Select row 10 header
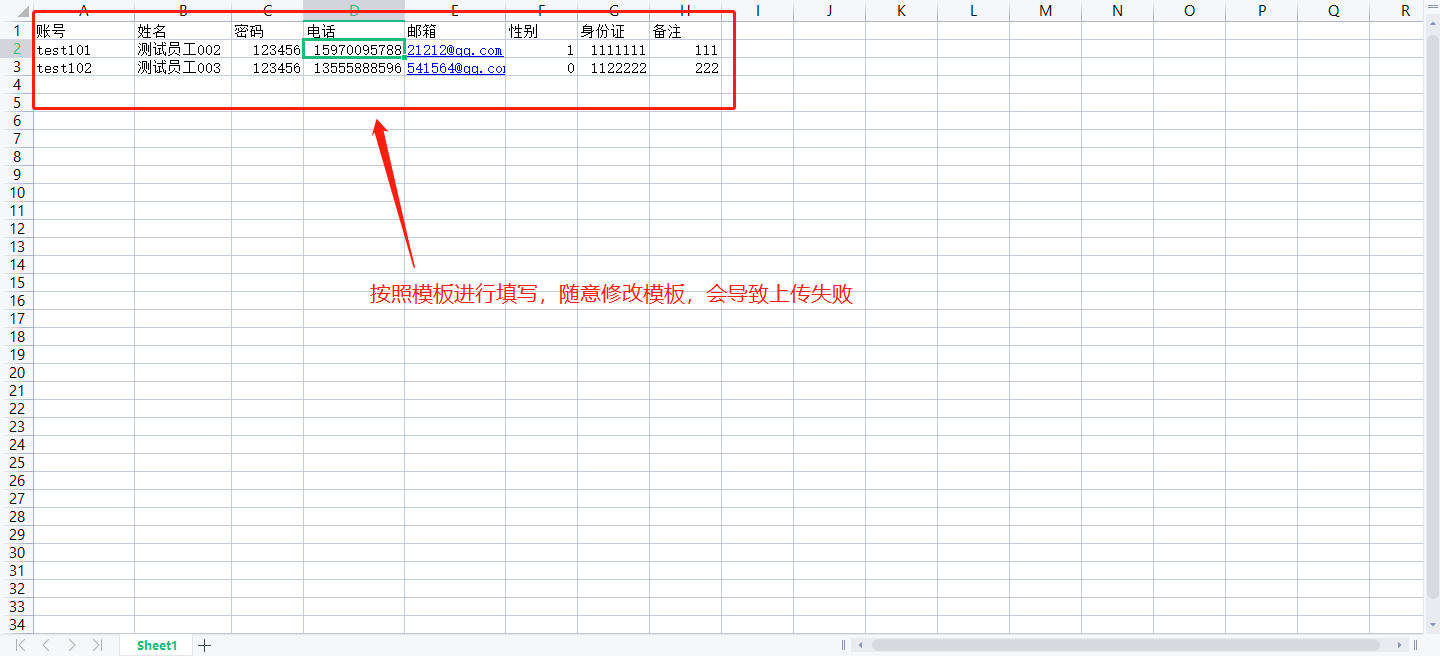 click(x=16, y=193)
